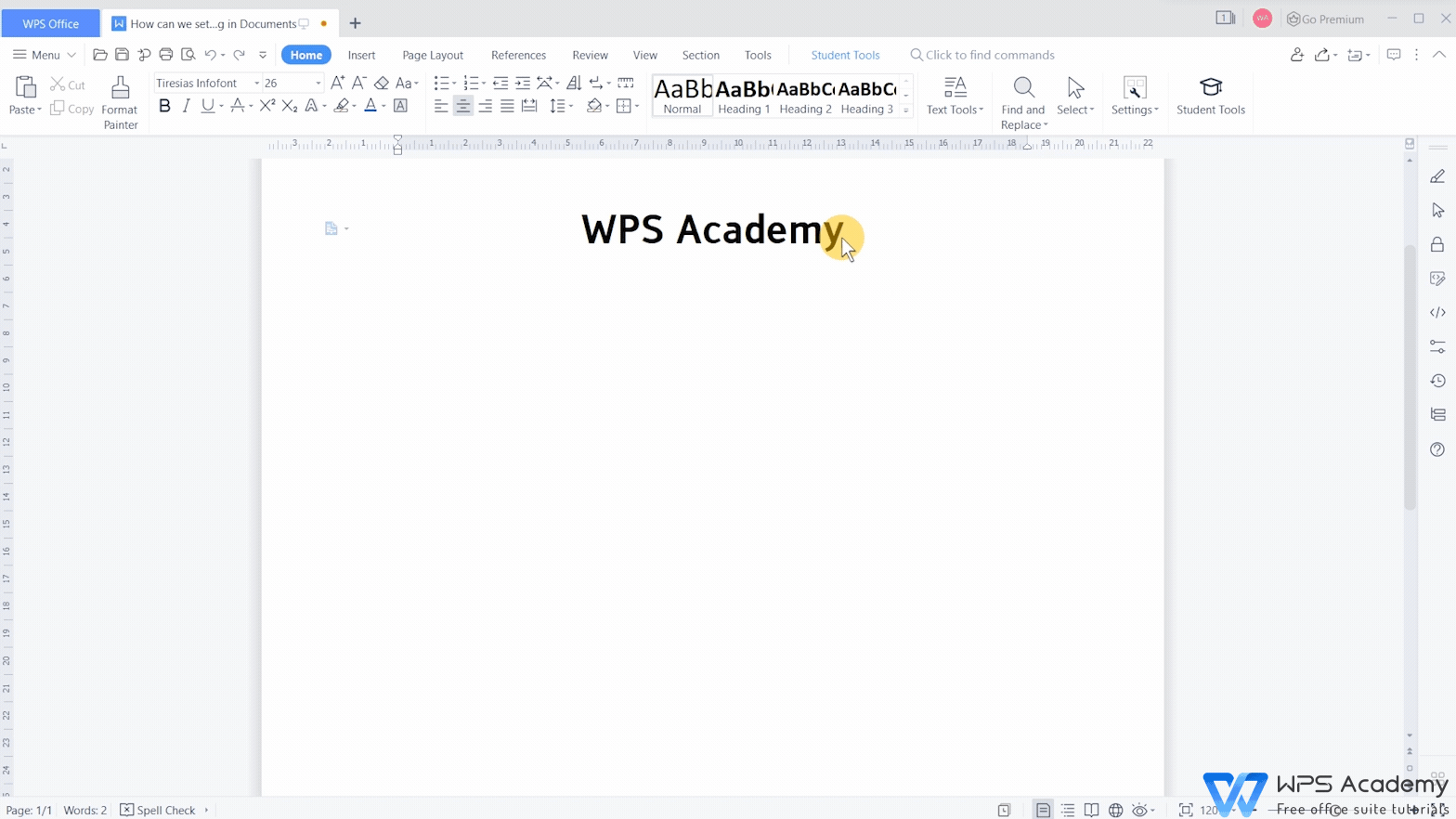
Task: Click the Student Tools graduation cap icon
Action: coord(1211,87)
